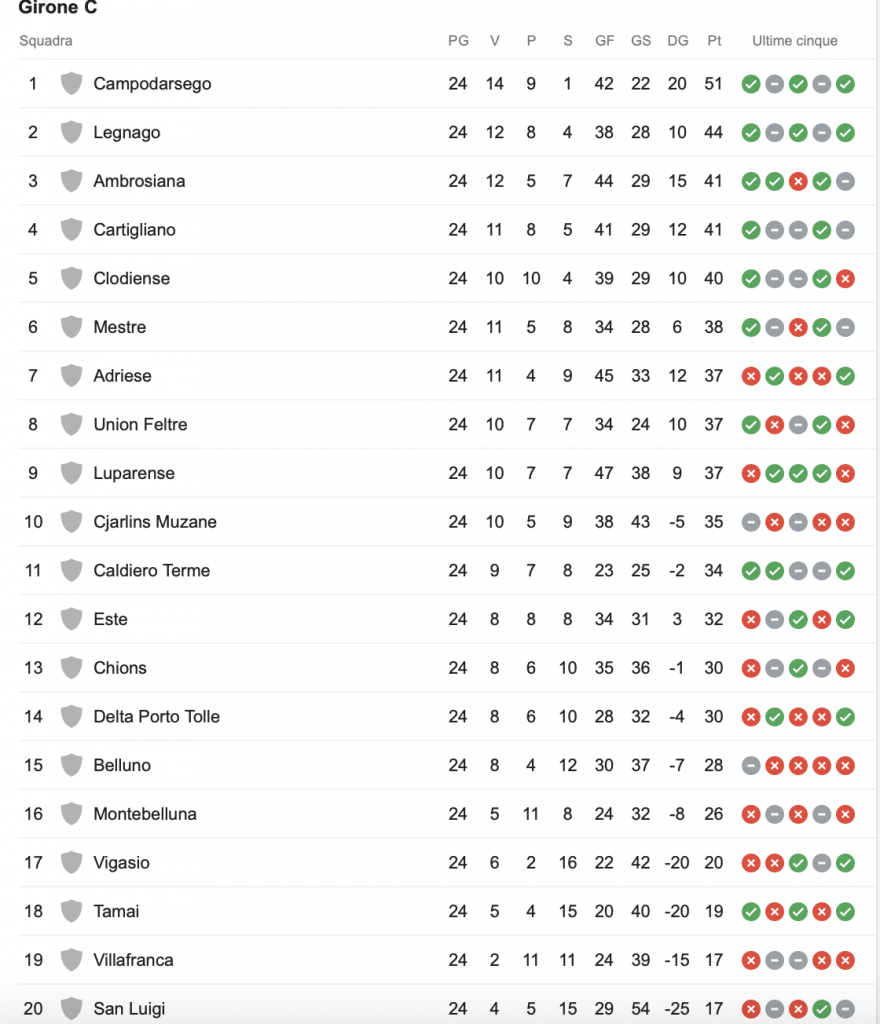Select the Delta Porto Tolle team name
Screen dimensions: 880x1024
[157, 716]
